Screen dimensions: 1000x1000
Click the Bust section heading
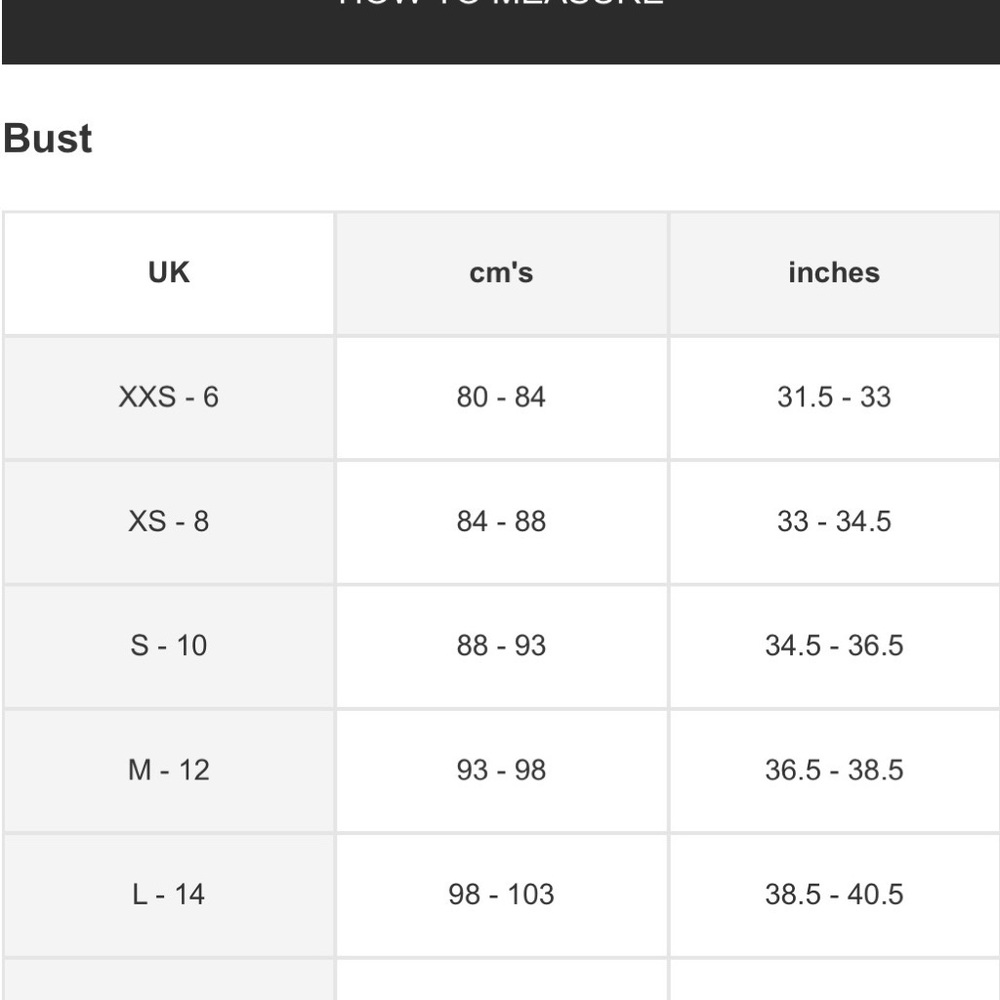click(48, 138)
